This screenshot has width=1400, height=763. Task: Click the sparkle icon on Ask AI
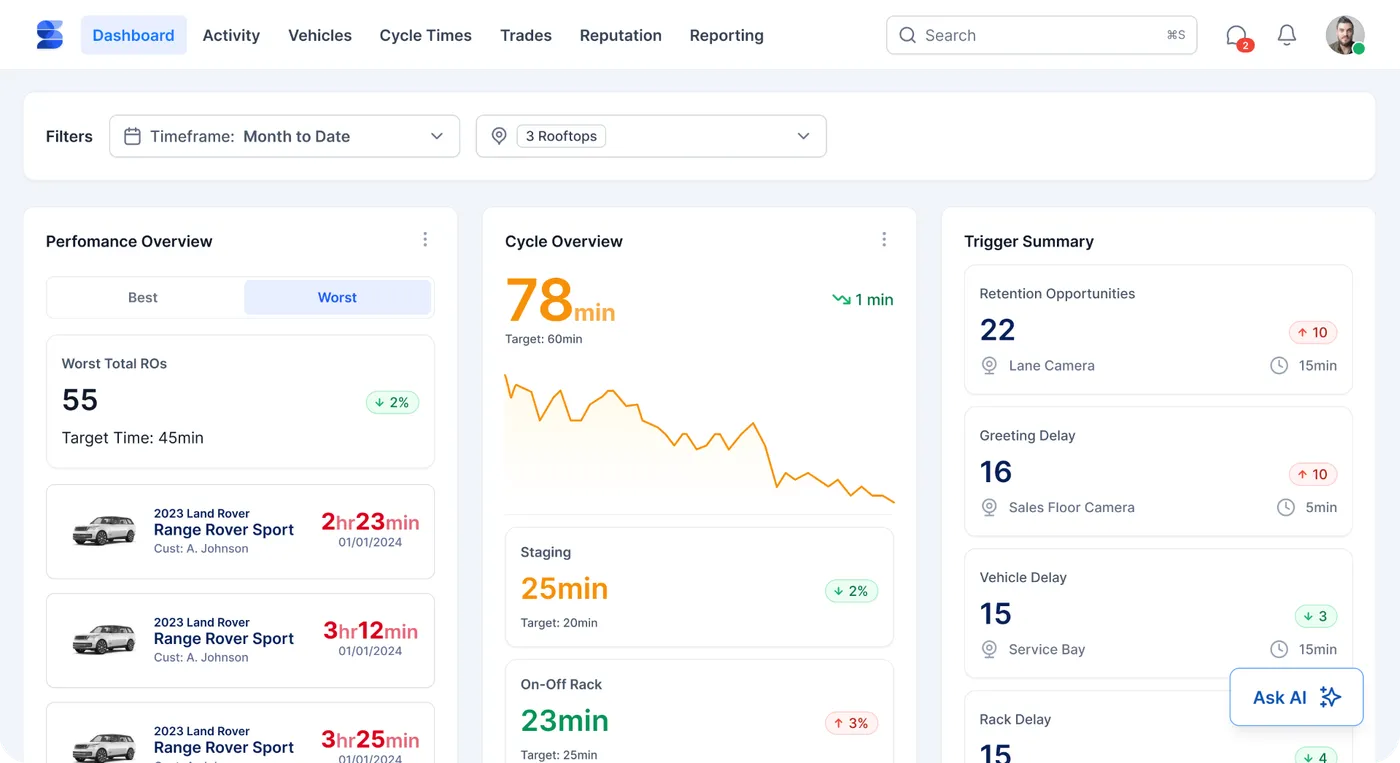point(1330,697)
